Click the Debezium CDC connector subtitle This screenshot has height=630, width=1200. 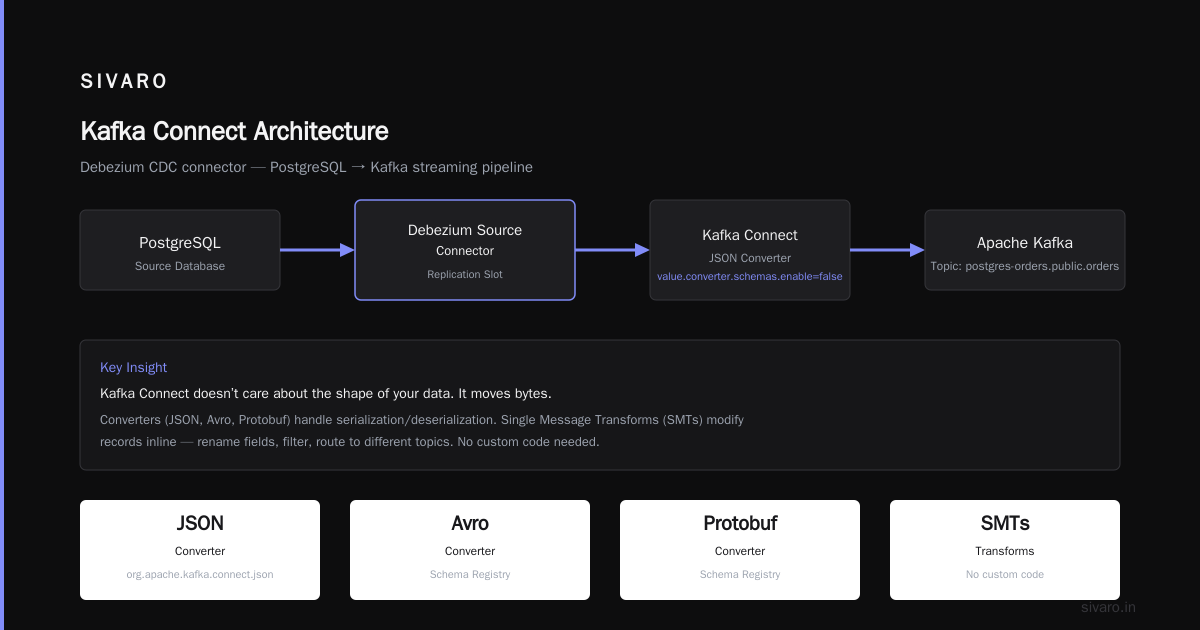(x=306, y=167)
